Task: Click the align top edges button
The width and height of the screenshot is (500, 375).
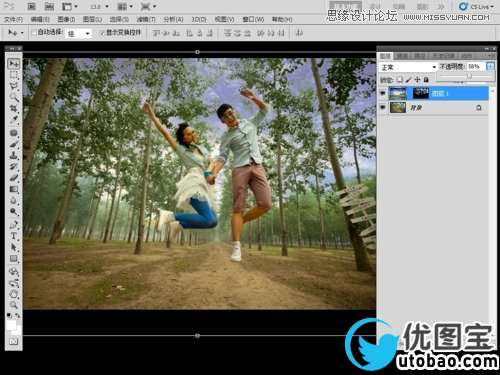Action: point(156,33)
